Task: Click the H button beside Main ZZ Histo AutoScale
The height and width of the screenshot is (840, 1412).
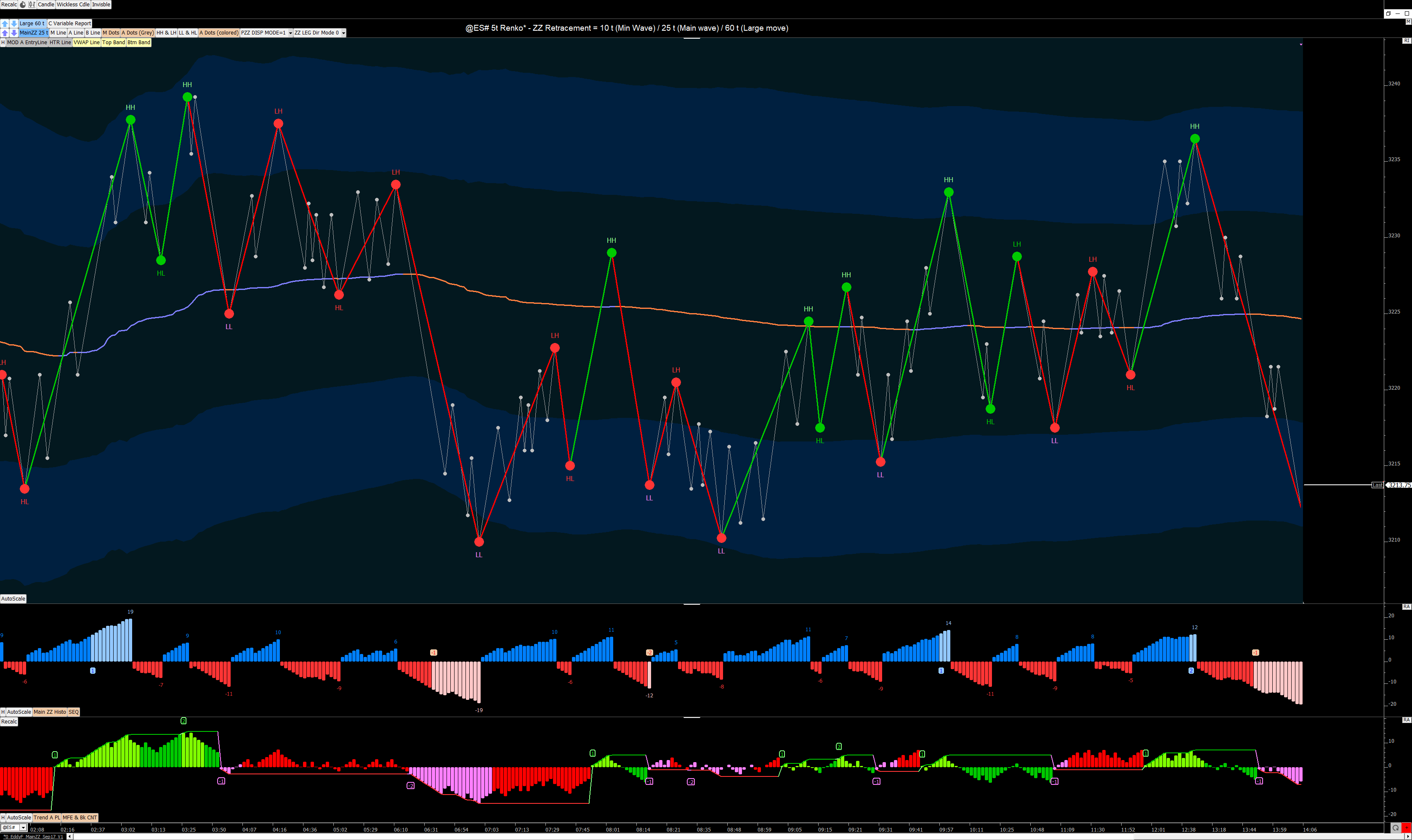Action: point(3,712)
